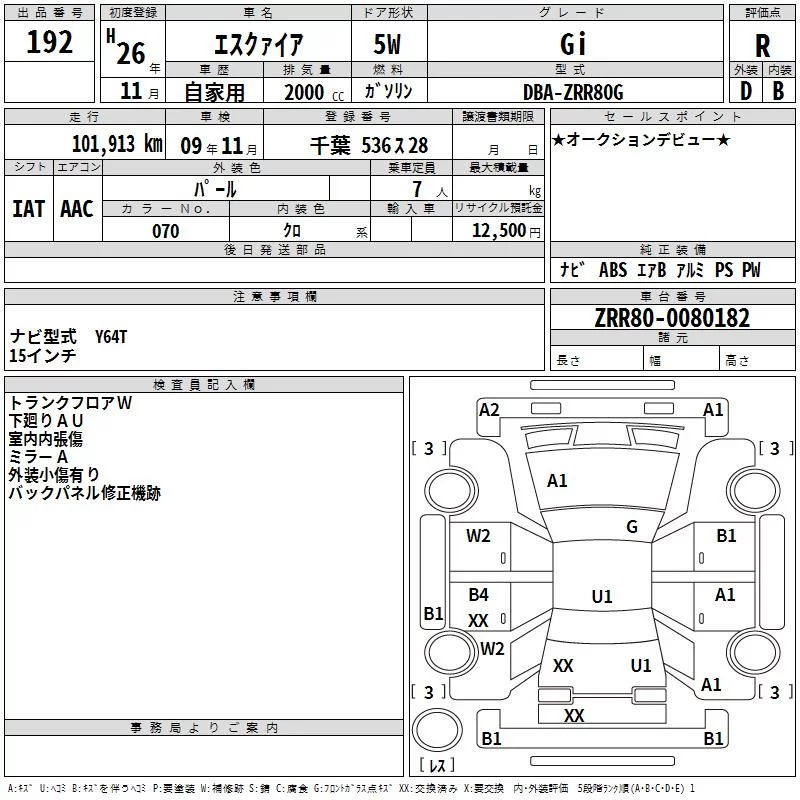Click the chassis number ZRR80-0080182
This screenshot has width=800, height=800.
[672, 318]
